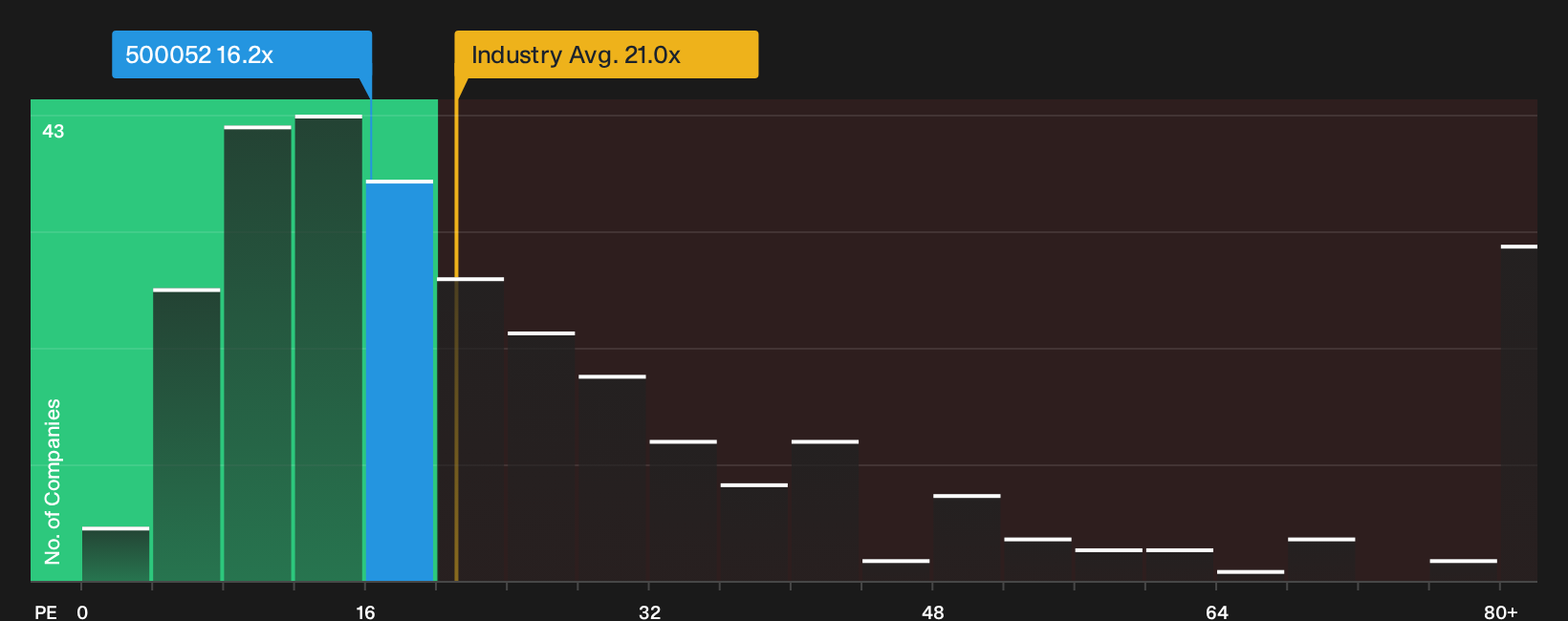This screenshot has width=1568, height=621.
Task: Click the PE axis label
Action: point(46,611)
